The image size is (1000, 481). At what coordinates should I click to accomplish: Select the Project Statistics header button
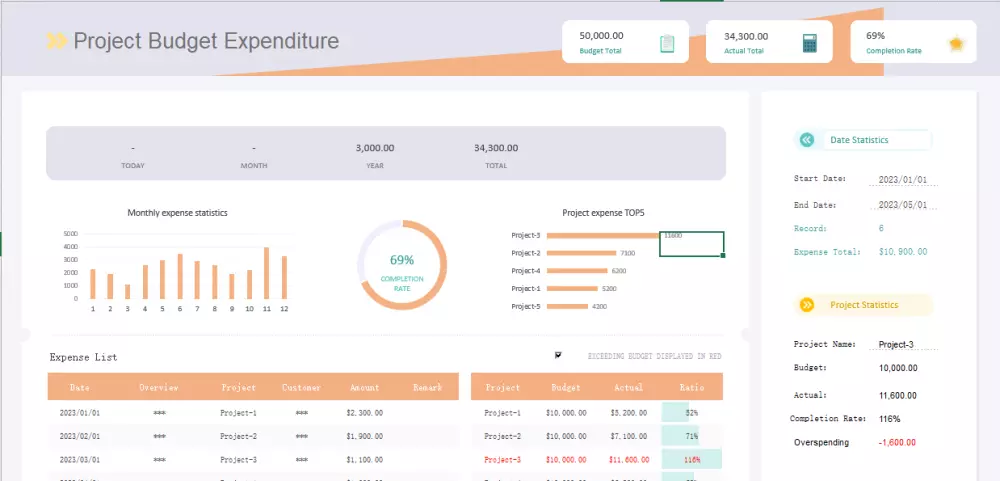tap(863, 305)
